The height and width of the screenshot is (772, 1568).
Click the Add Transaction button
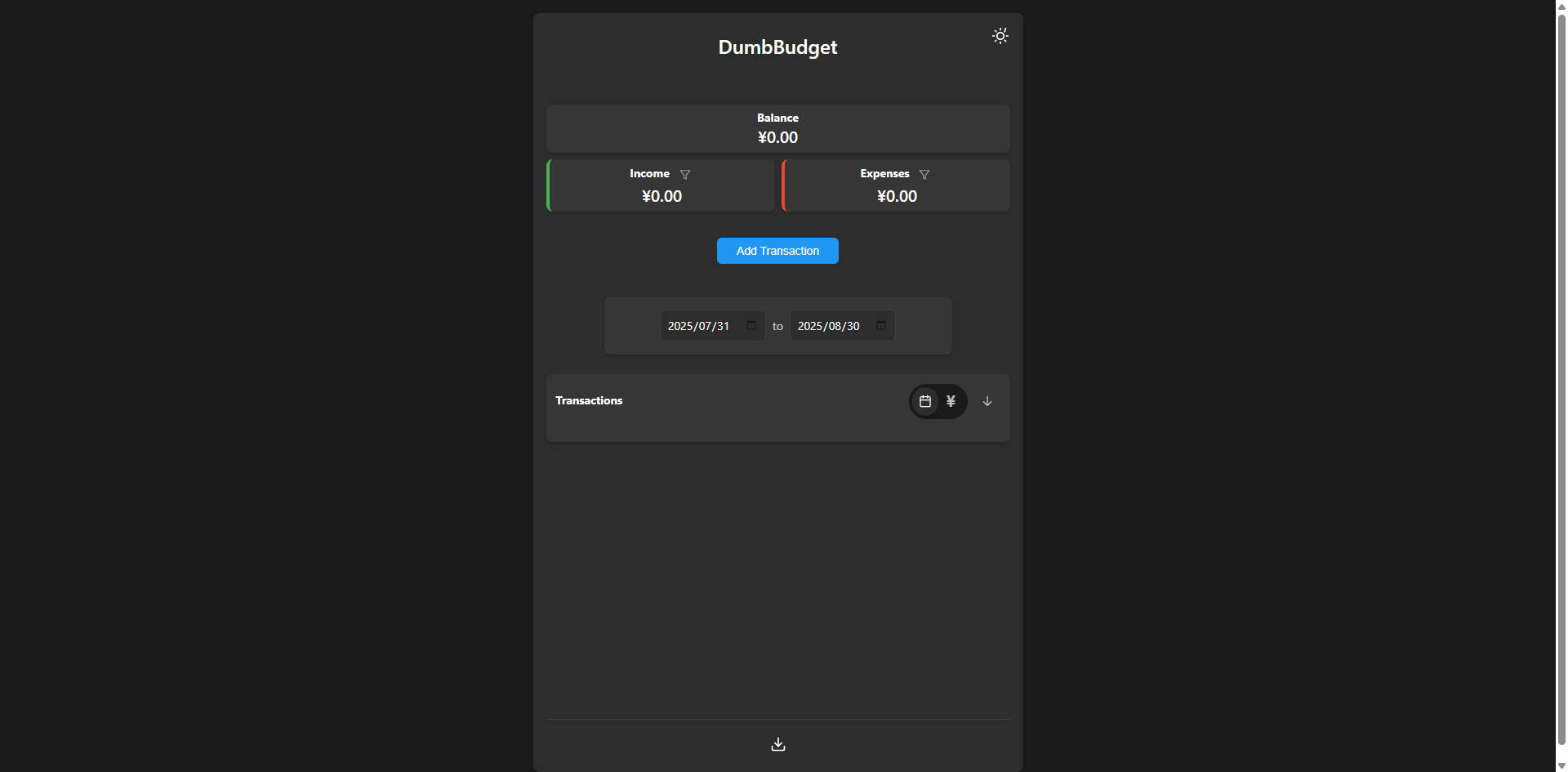pyautogui.click(x=777, y=251)
